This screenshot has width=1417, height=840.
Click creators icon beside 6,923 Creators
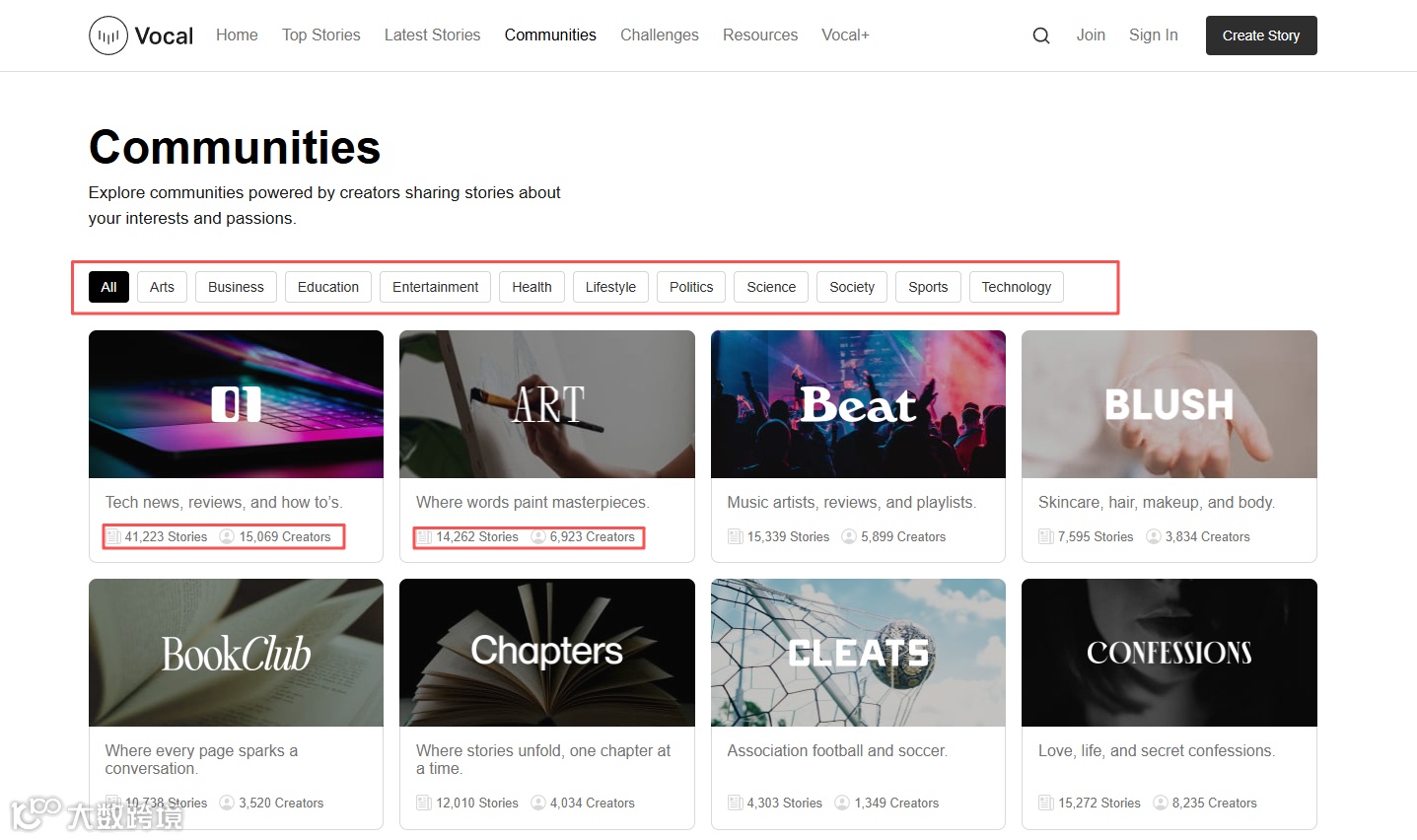click(538, 536)
